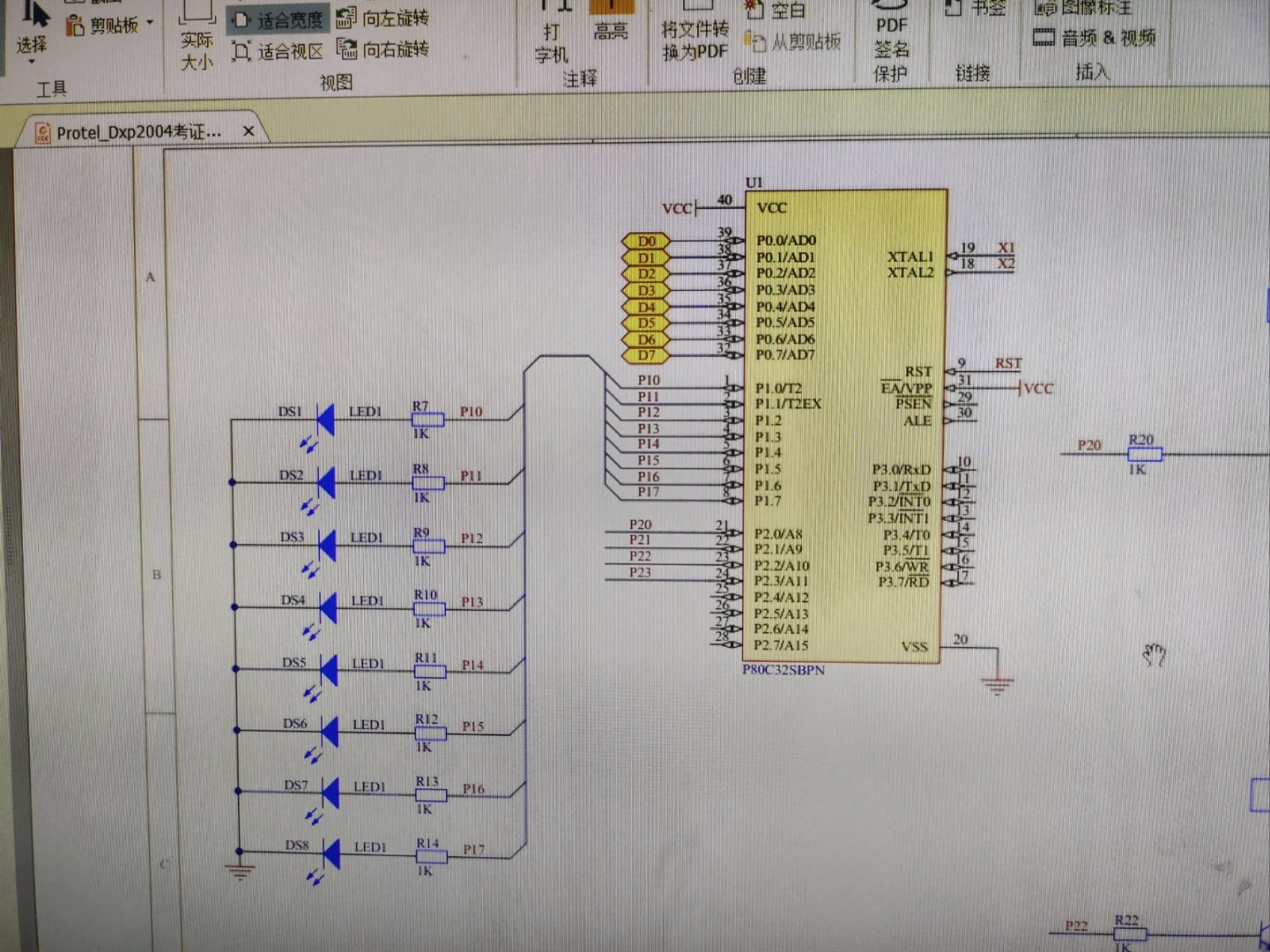Click the D3 port symbol
1270x952 pixels.
[646, 290]
